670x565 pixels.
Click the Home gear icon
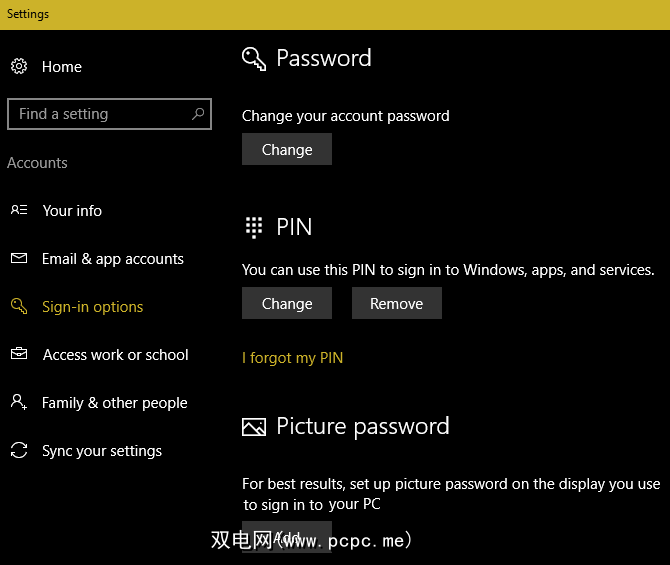[19, 67]
